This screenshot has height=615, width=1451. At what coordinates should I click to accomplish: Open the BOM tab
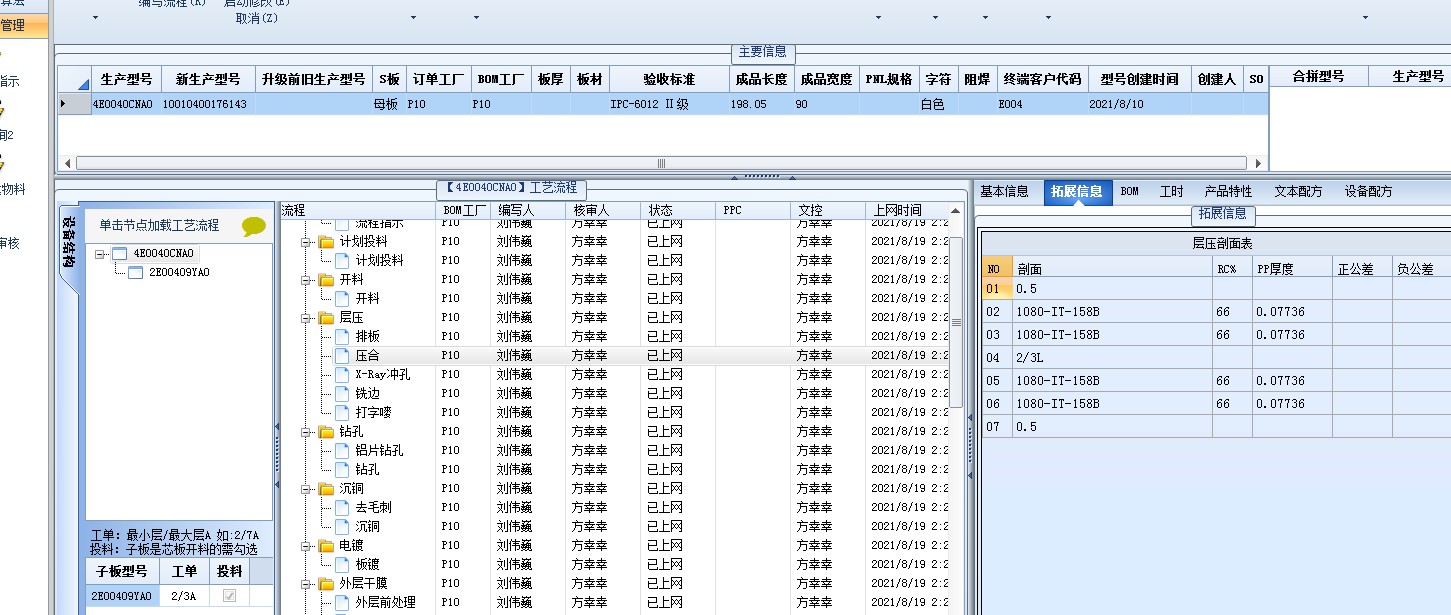pyautogui.click(x=1129, y=191)
